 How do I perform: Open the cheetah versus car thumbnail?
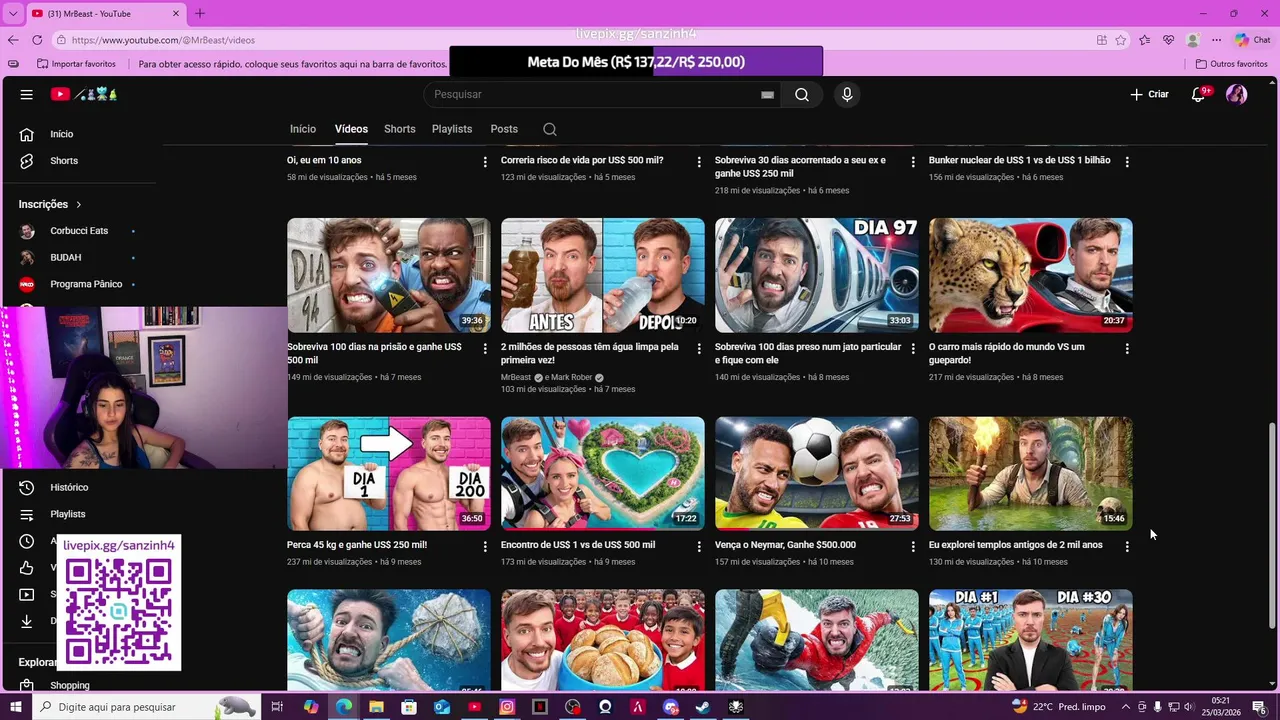(1031, 275)
